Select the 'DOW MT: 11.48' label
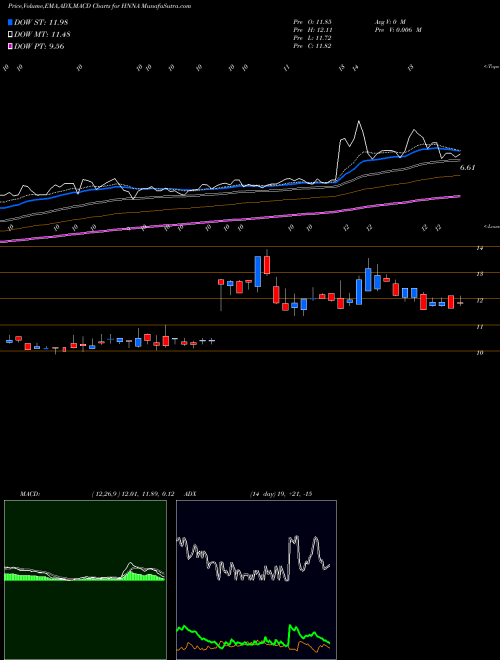The image size is (500, 660). (x=42, y=35)
